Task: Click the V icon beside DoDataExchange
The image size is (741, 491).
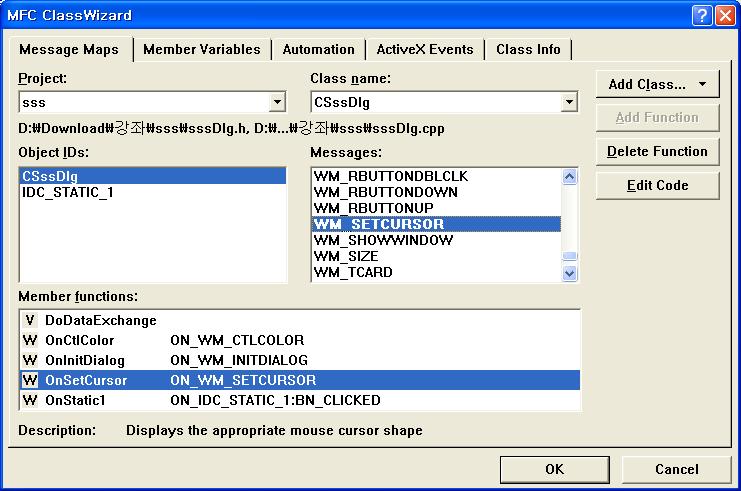Action: [x=30, y=320]
